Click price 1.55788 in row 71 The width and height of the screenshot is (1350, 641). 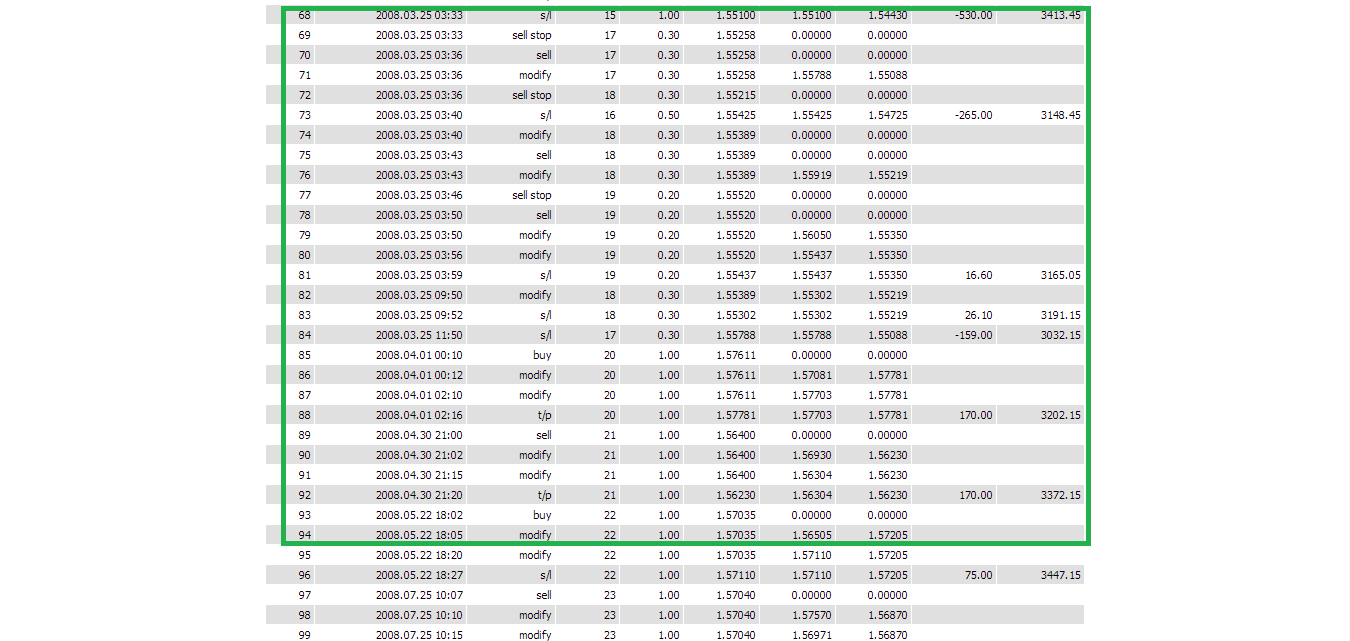click(811, 75)
